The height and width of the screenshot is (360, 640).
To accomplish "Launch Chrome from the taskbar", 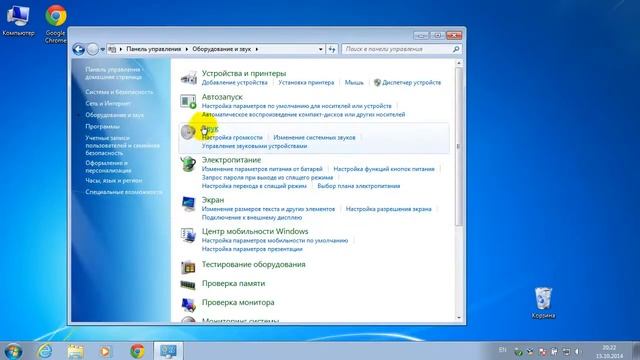I will pyautogui.click(x=137, y=351).
